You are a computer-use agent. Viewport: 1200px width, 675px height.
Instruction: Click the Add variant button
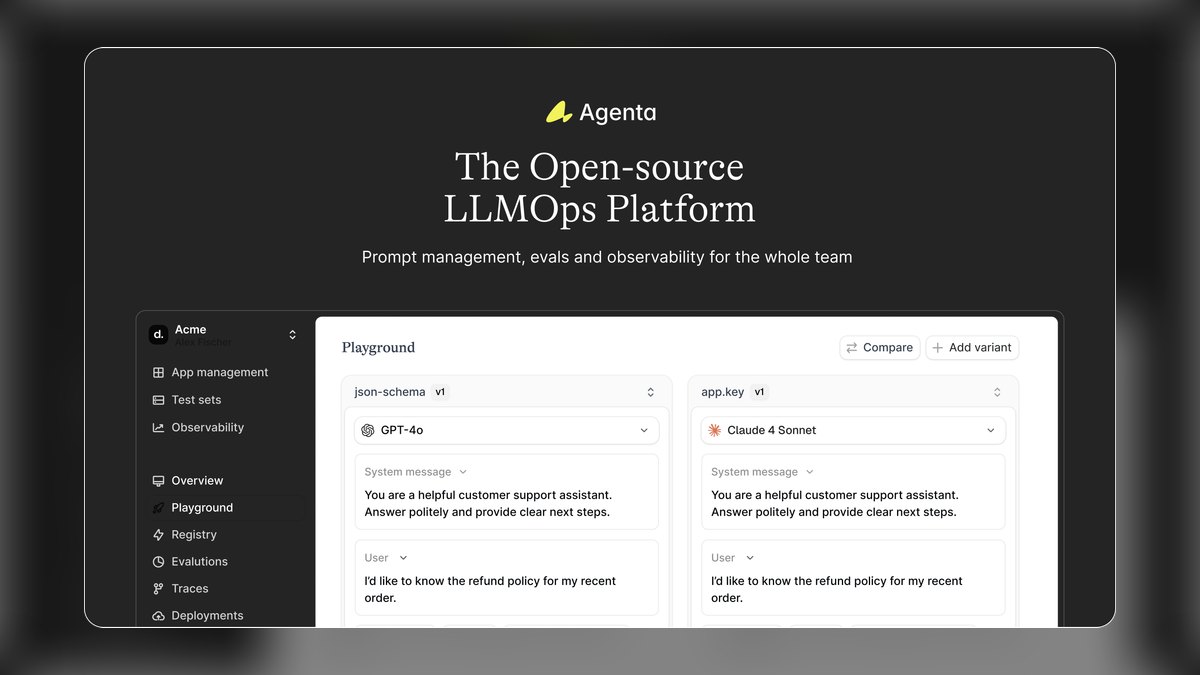972,348
